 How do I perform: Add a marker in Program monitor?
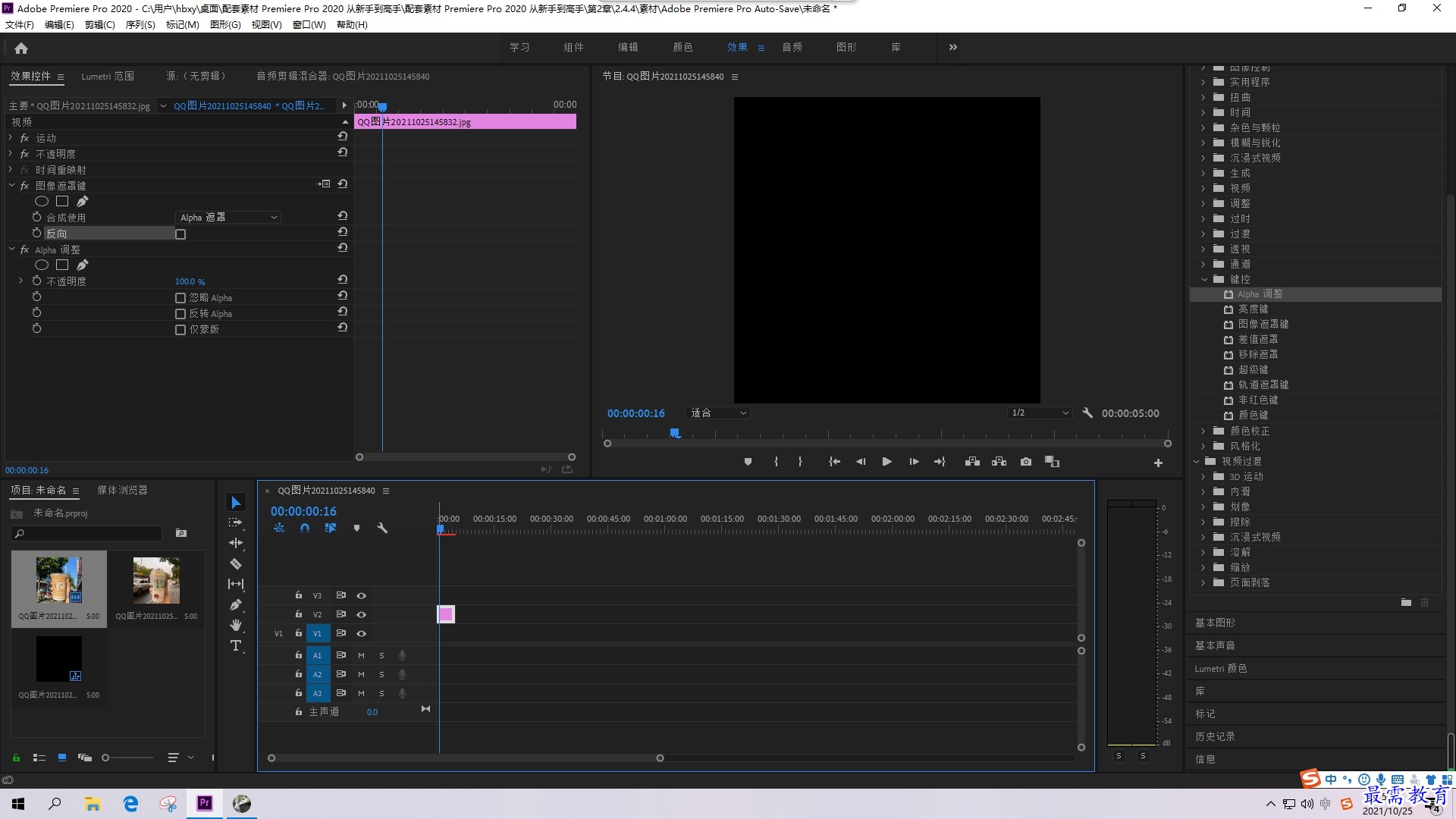pos(748,462)
